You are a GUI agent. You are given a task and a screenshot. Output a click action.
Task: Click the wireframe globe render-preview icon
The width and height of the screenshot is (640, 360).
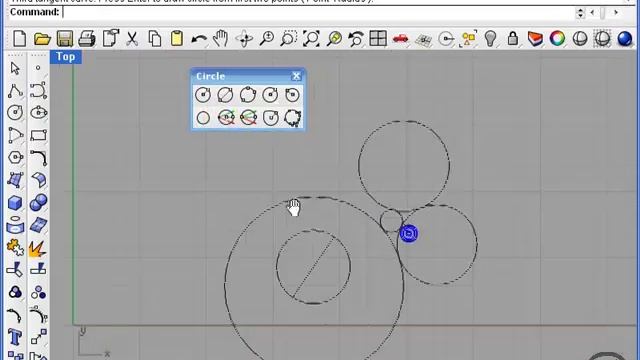click(x=602, y=39)
